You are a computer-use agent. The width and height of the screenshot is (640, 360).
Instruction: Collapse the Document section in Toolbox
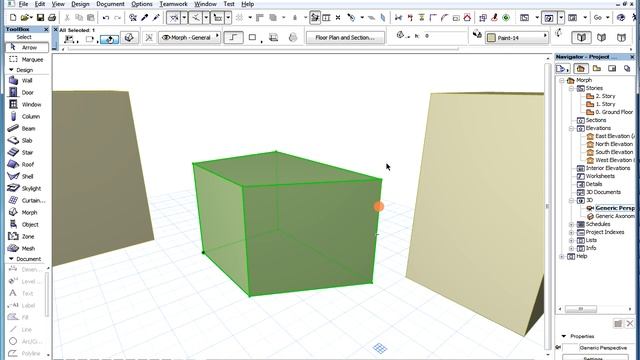11,259
